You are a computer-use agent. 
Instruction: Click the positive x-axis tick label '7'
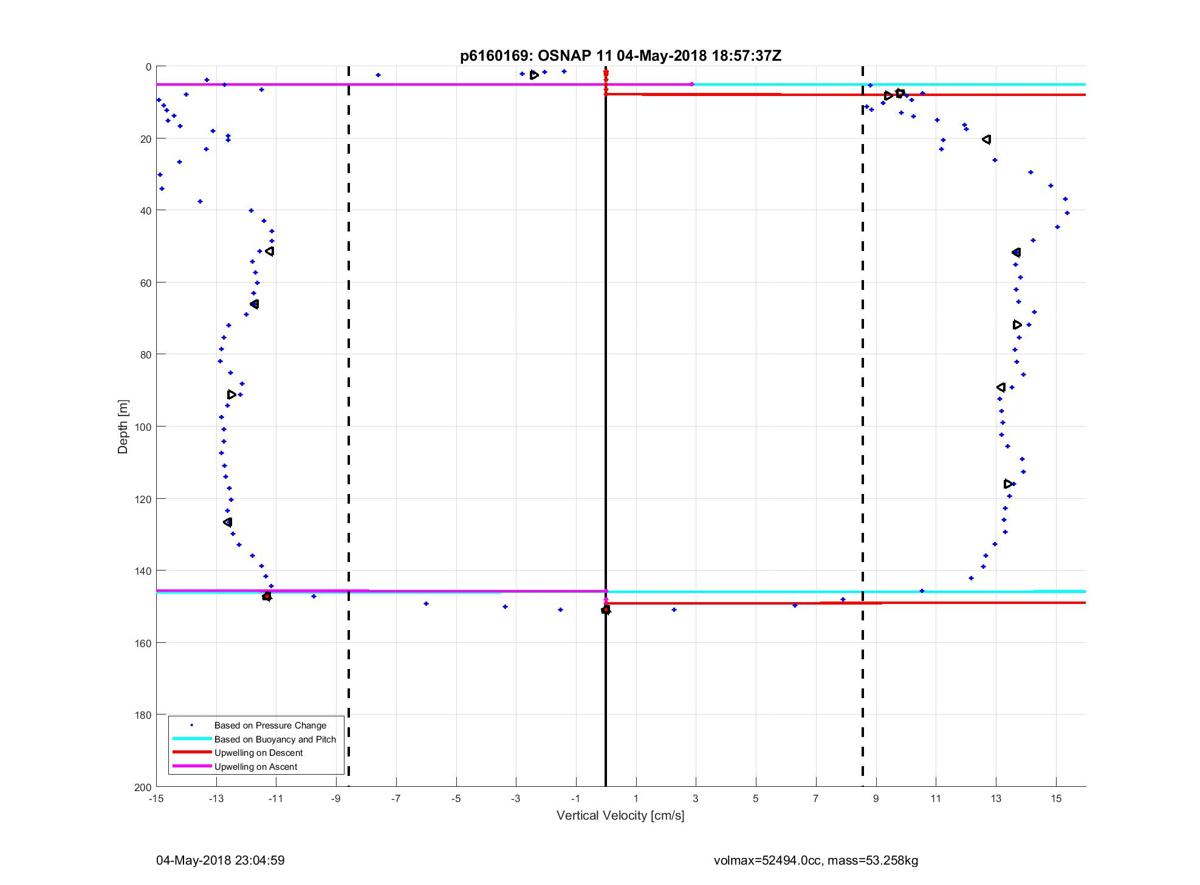tap(816, 799)
